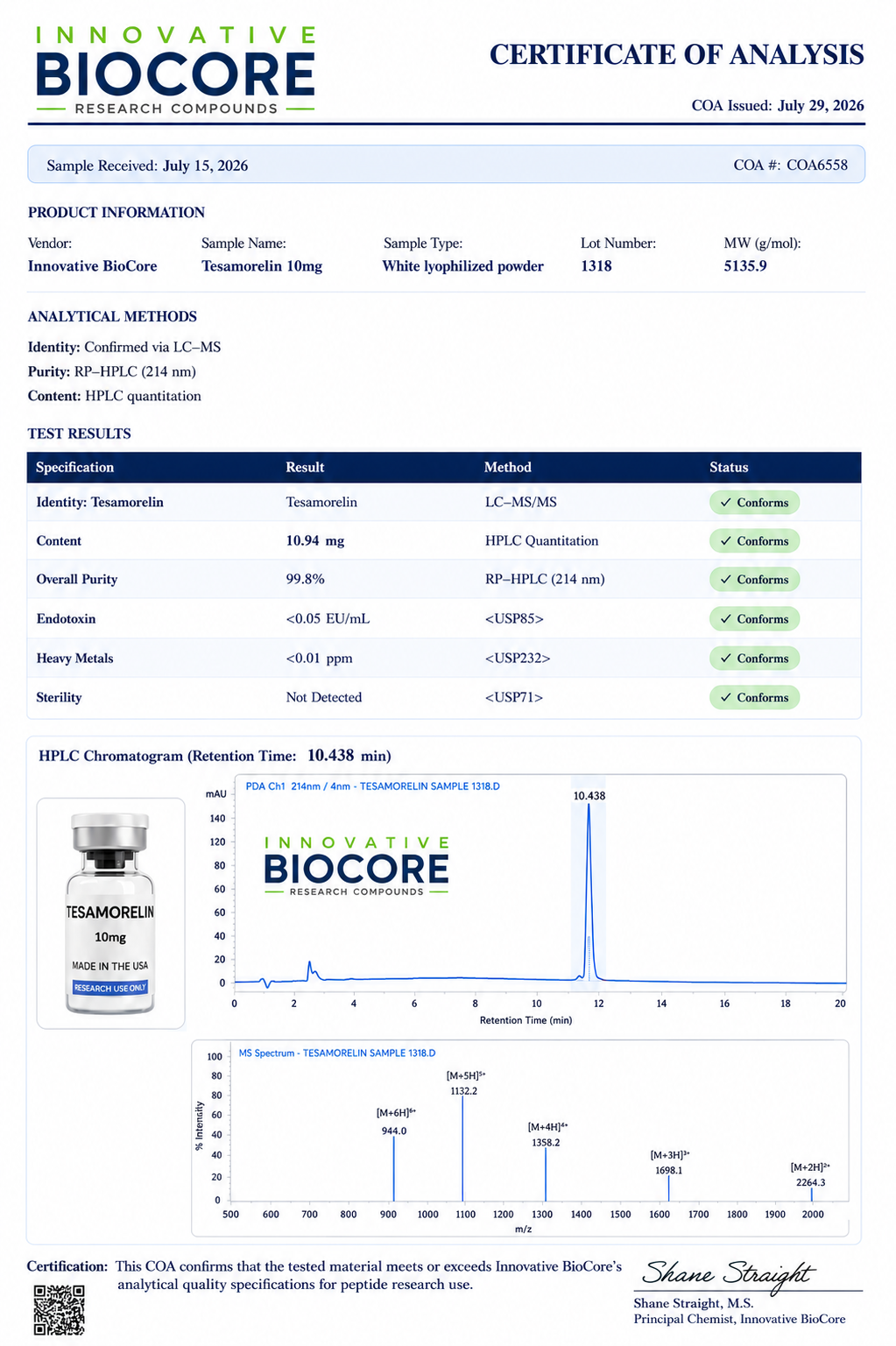Image resolution: width=896 pixels, height=1346 pixels.
Task: Click the Conforms badge in the Content row
Action: [754, 541]
